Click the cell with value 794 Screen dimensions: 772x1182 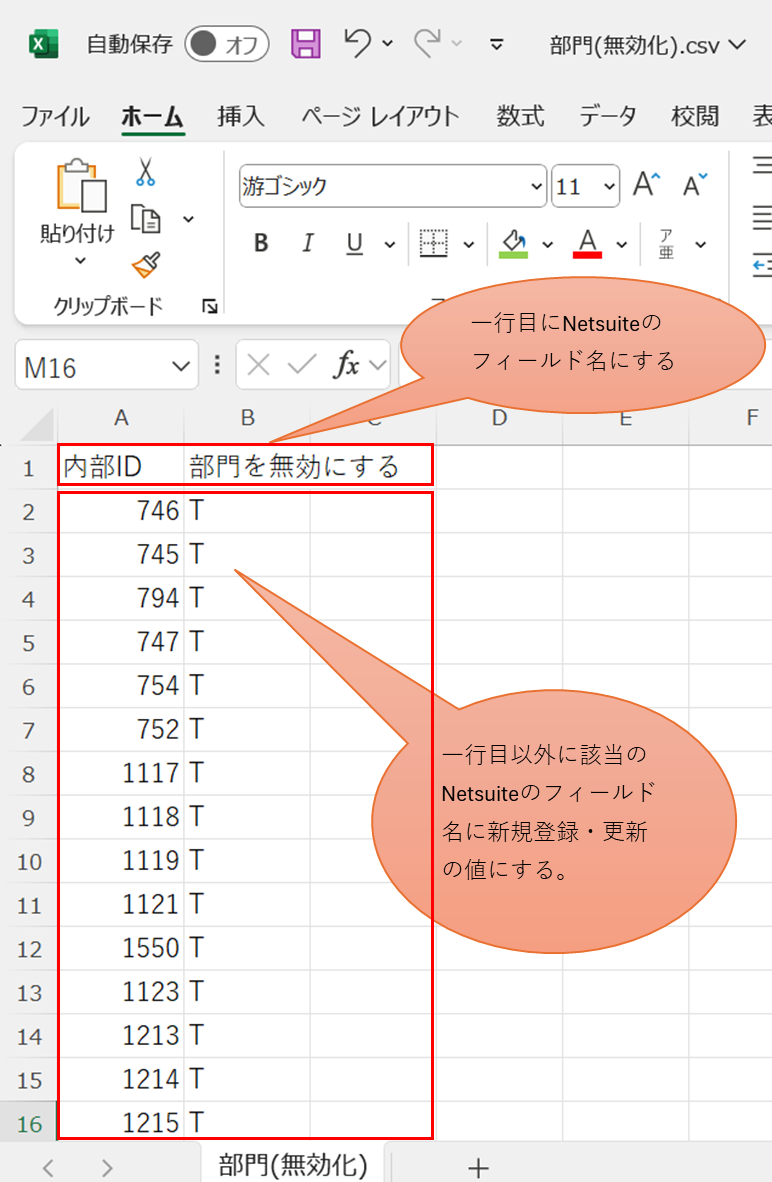click(x=121, y=598)
